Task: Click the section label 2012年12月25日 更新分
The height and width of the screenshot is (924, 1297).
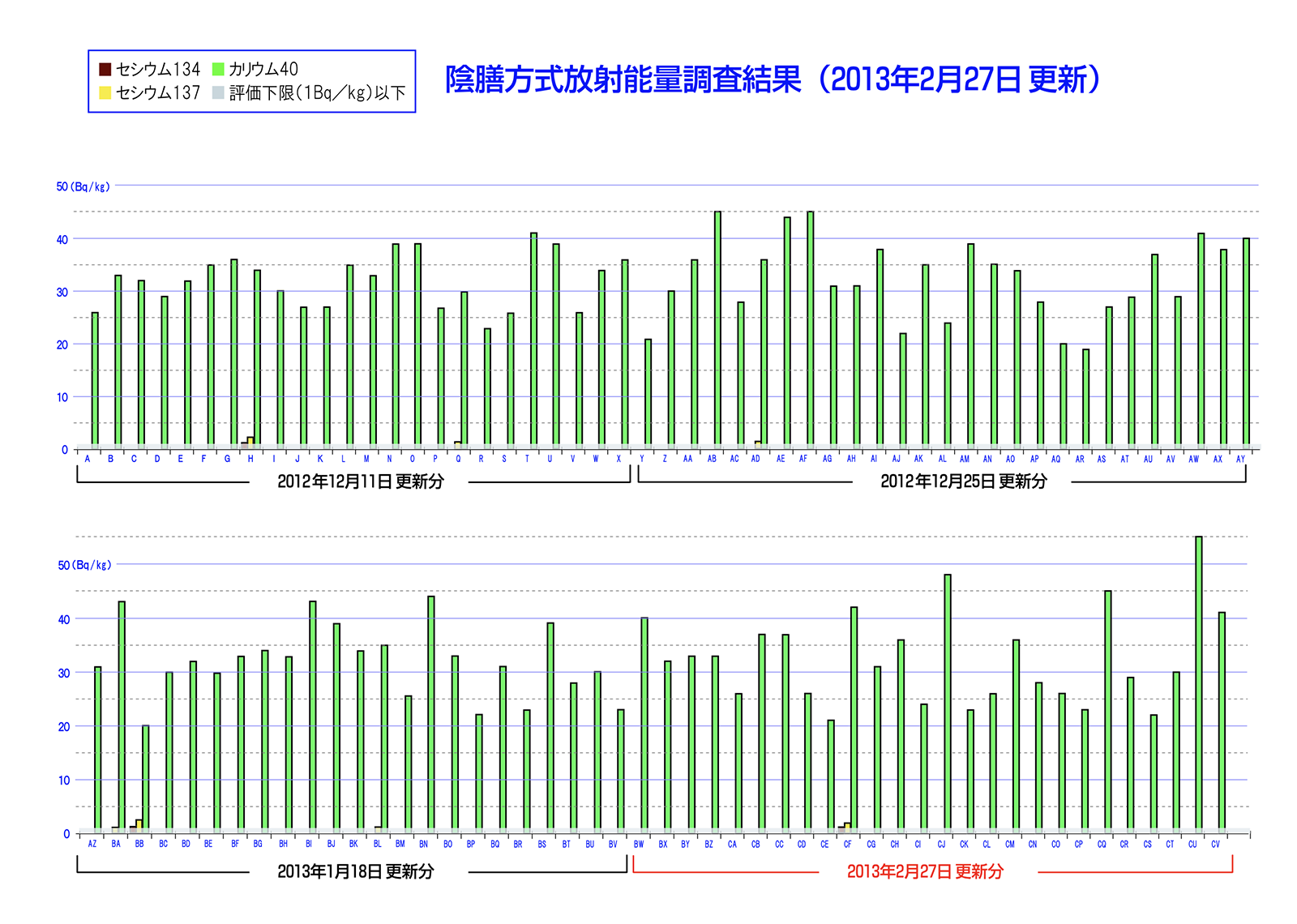Action: point(964,481)
